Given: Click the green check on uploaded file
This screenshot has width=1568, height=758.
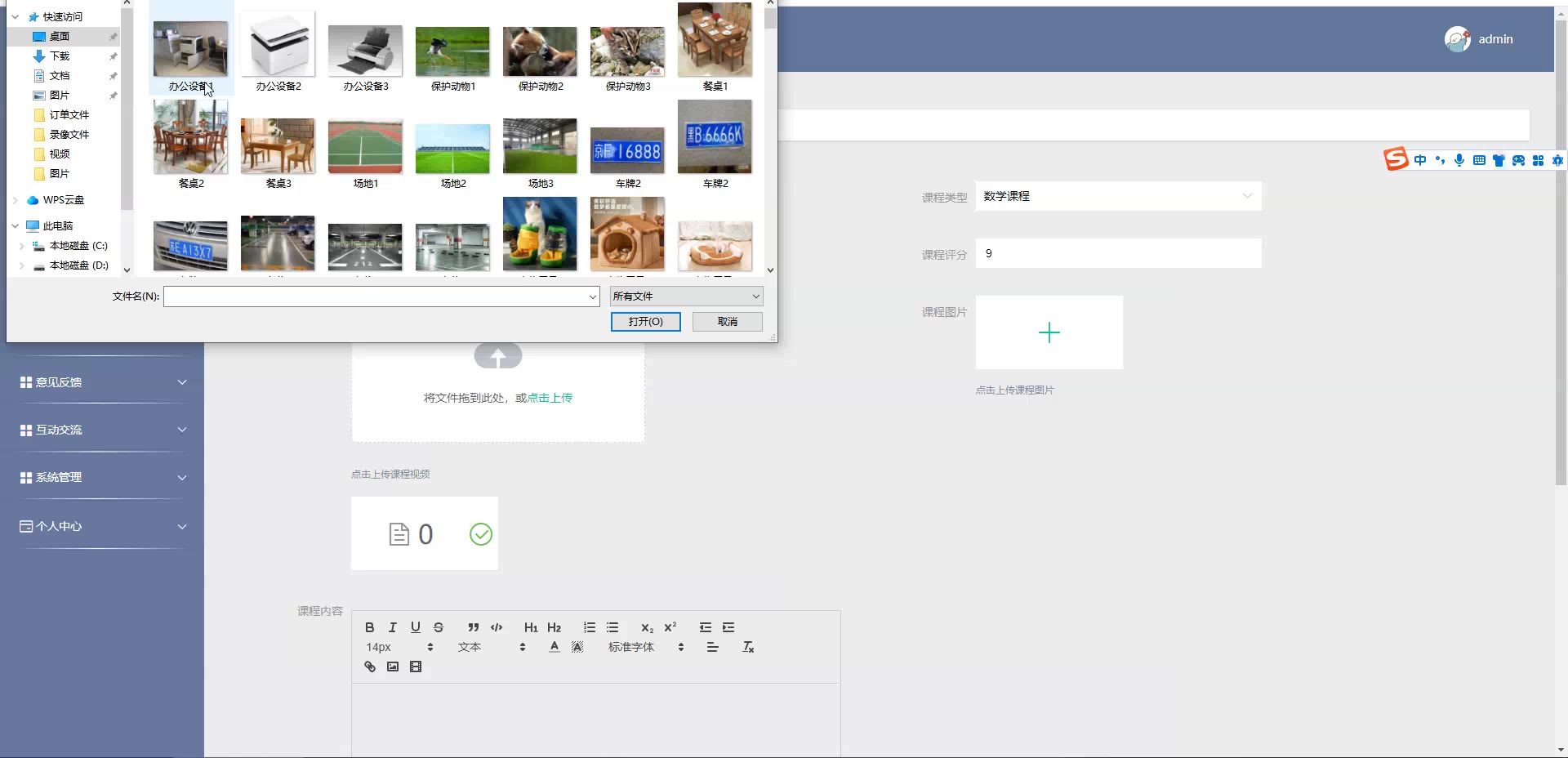Looking at the screenshot, I should [x=481, y=534].
